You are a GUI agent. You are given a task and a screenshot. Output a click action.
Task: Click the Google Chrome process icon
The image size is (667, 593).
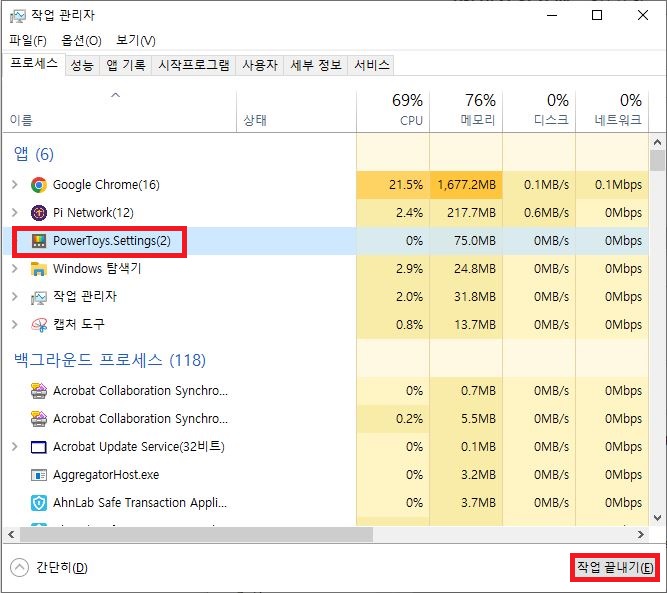pos(39,185)
